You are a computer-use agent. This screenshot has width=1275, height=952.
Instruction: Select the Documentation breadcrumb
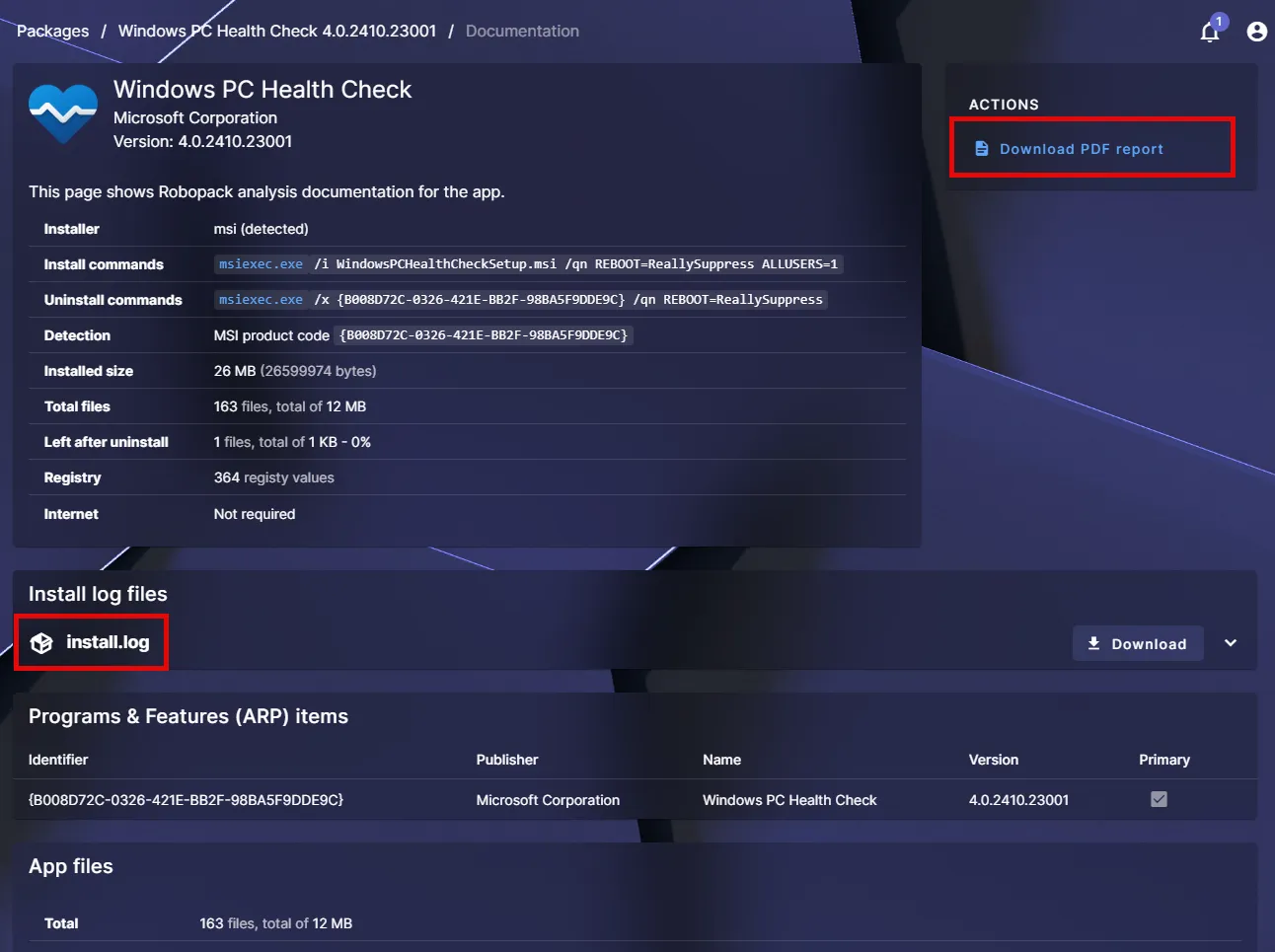click(x=522, y=31)
